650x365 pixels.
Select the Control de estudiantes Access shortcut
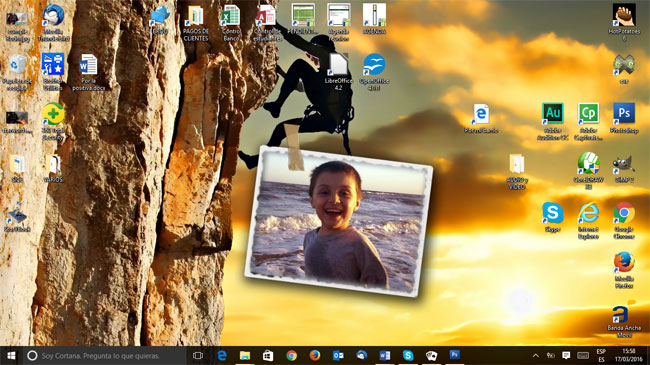click(x=267, y=23)
